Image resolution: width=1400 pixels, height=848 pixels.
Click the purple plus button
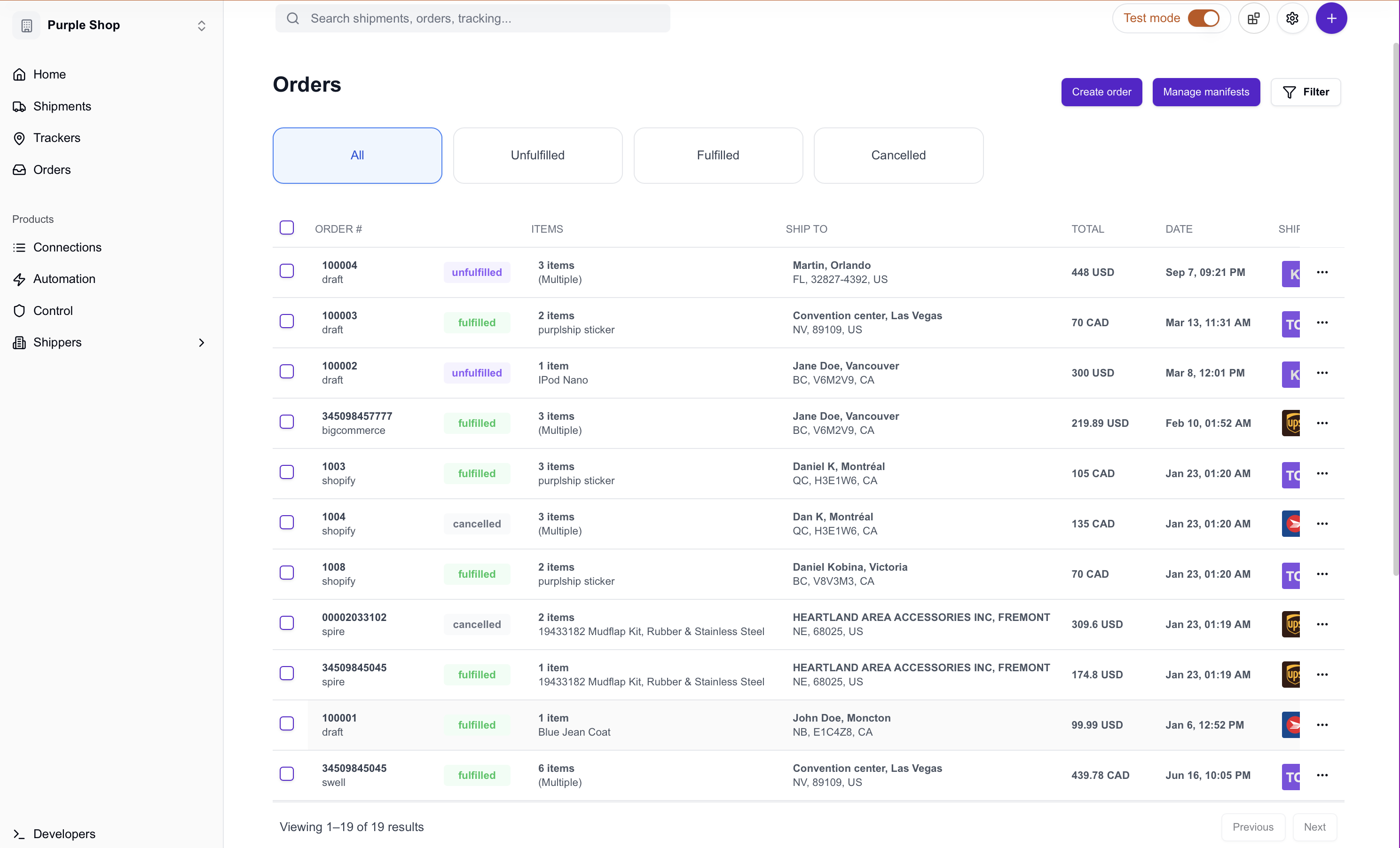1331,18
